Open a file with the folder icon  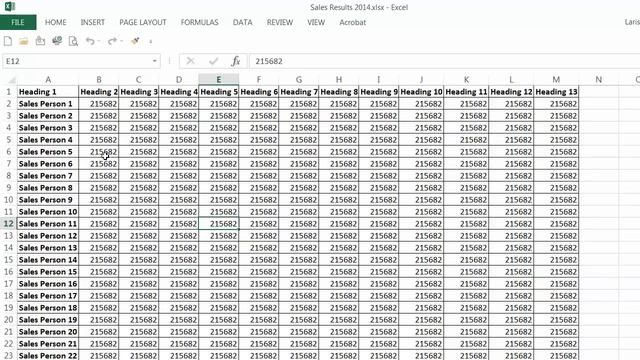click(x=24, y=41)
